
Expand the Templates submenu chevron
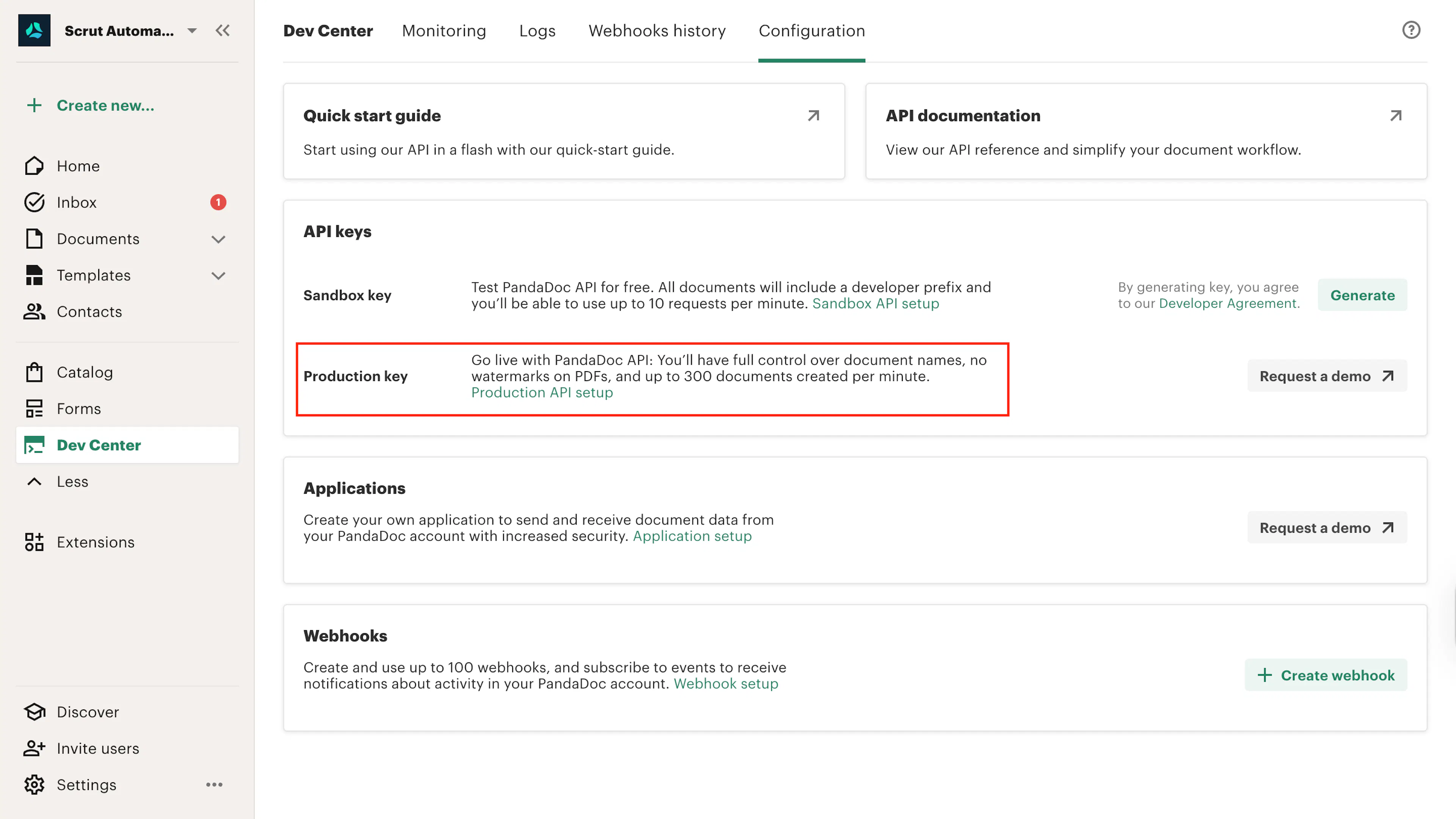(218, 275)
